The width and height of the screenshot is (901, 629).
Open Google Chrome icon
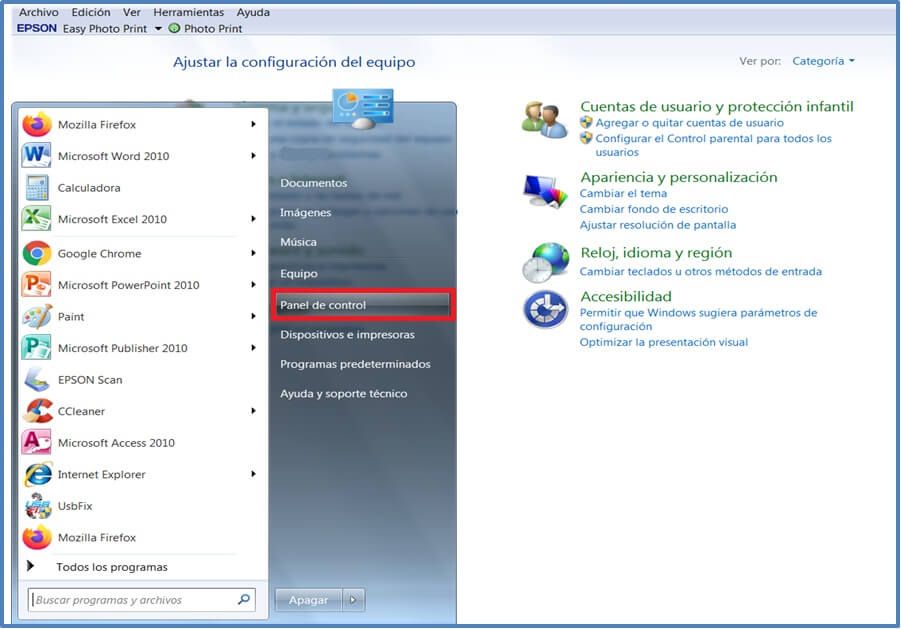click(x=37, y=253)
